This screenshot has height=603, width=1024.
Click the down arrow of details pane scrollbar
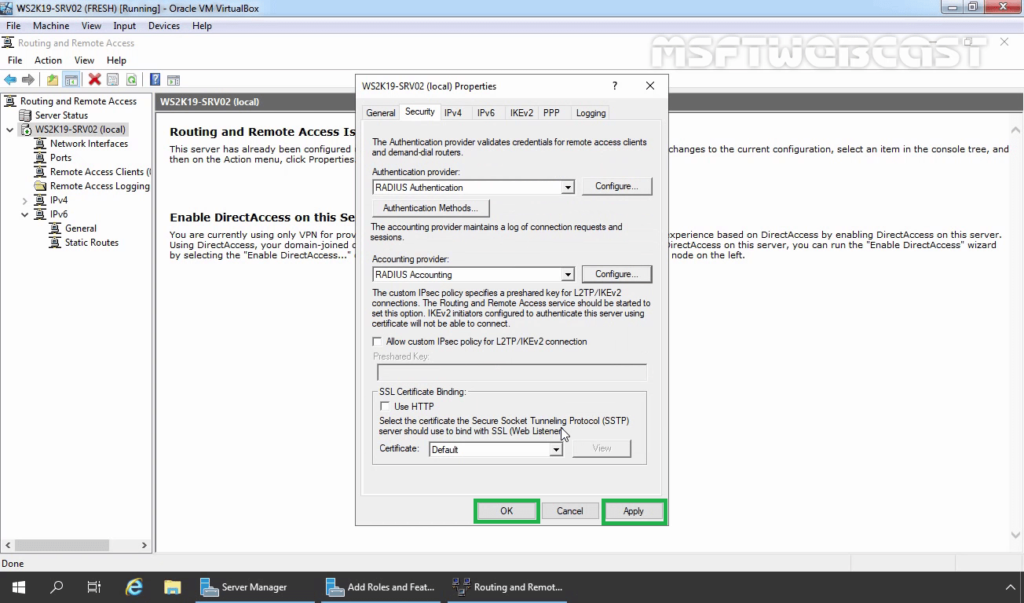point(1016,535)
